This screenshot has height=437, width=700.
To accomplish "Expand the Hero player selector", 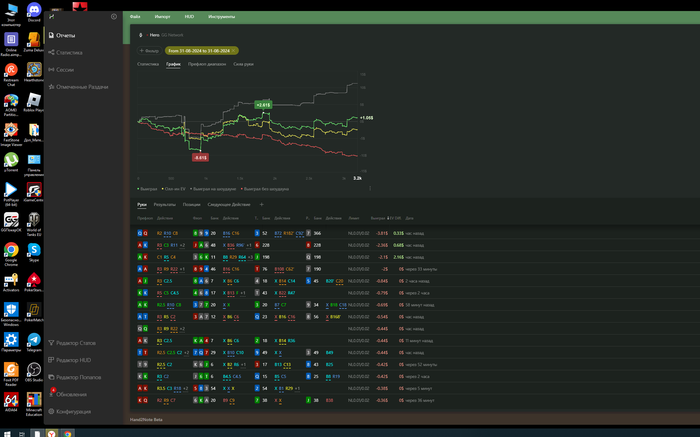I will click(154, 34).
